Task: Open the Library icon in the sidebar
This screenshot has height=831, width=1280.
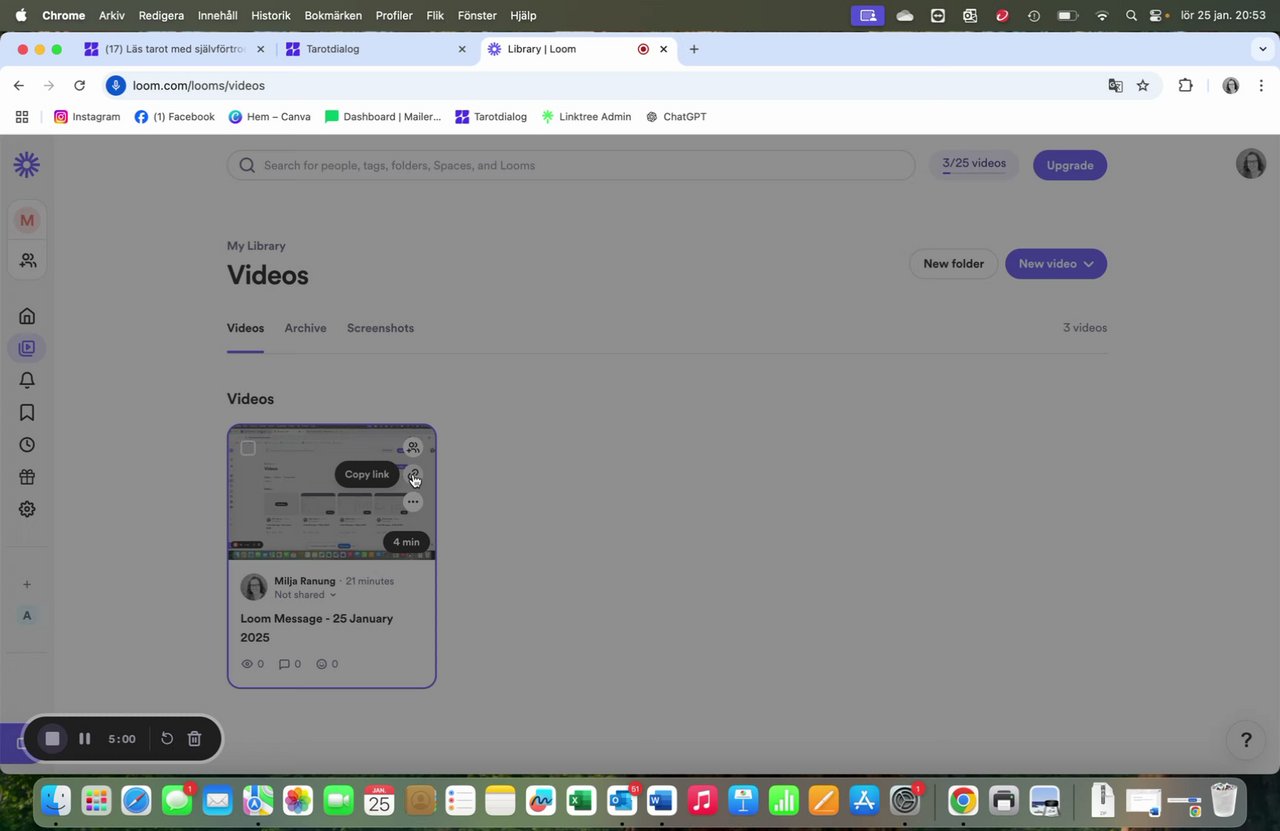Action: 27,348
